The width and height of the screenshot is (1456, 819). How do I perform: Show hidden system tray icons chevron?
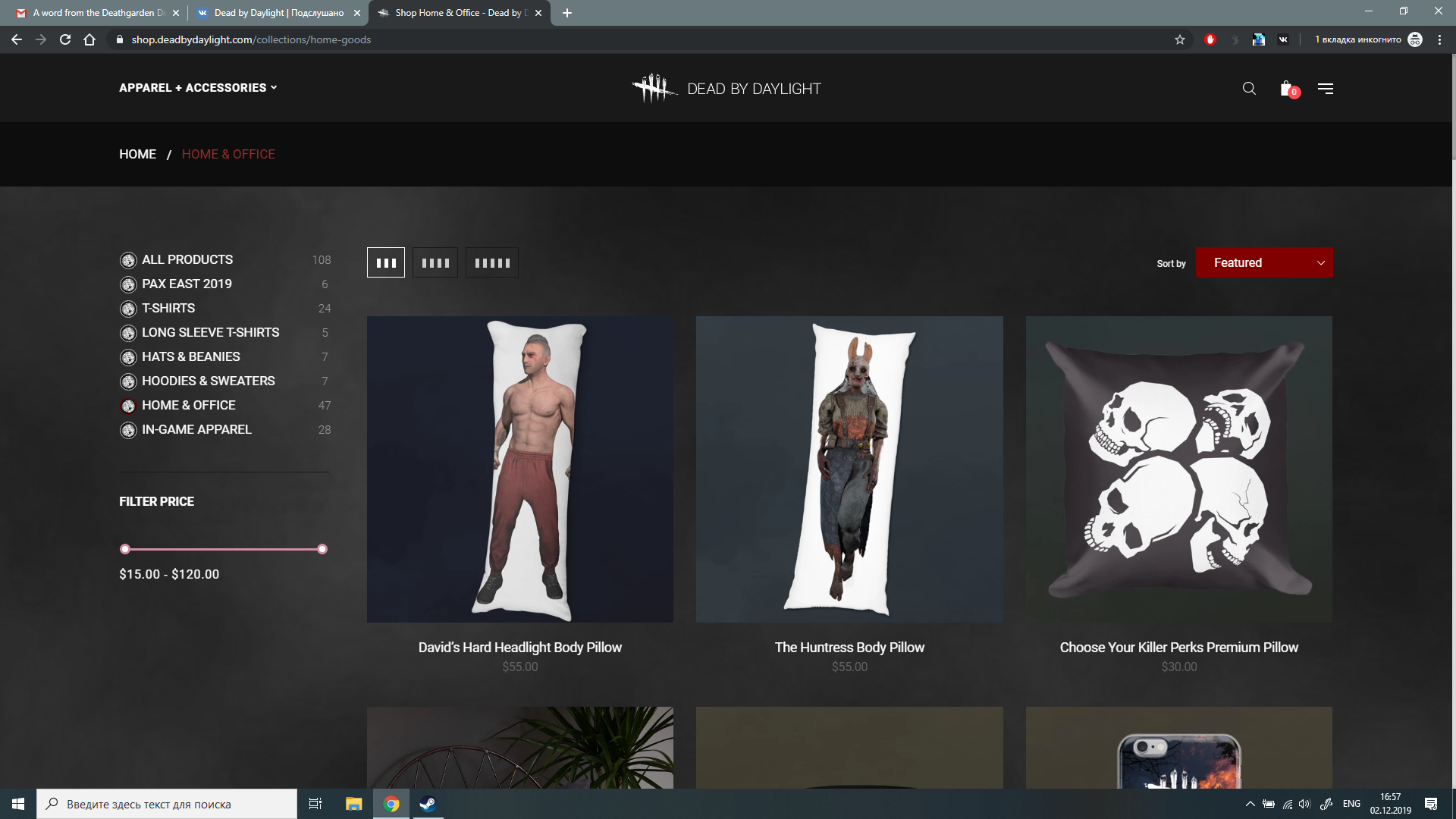[1250, 804]
